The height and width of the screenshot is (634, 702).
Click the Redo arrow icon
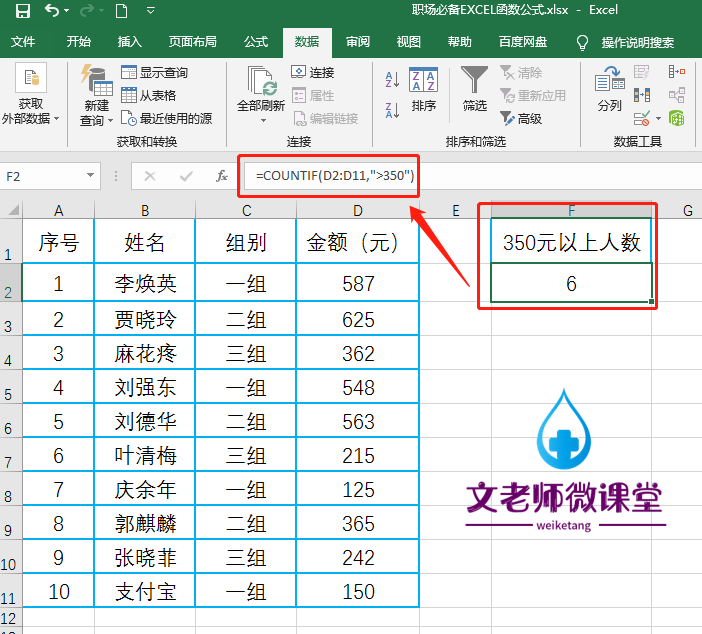click(x=87, y=10)
